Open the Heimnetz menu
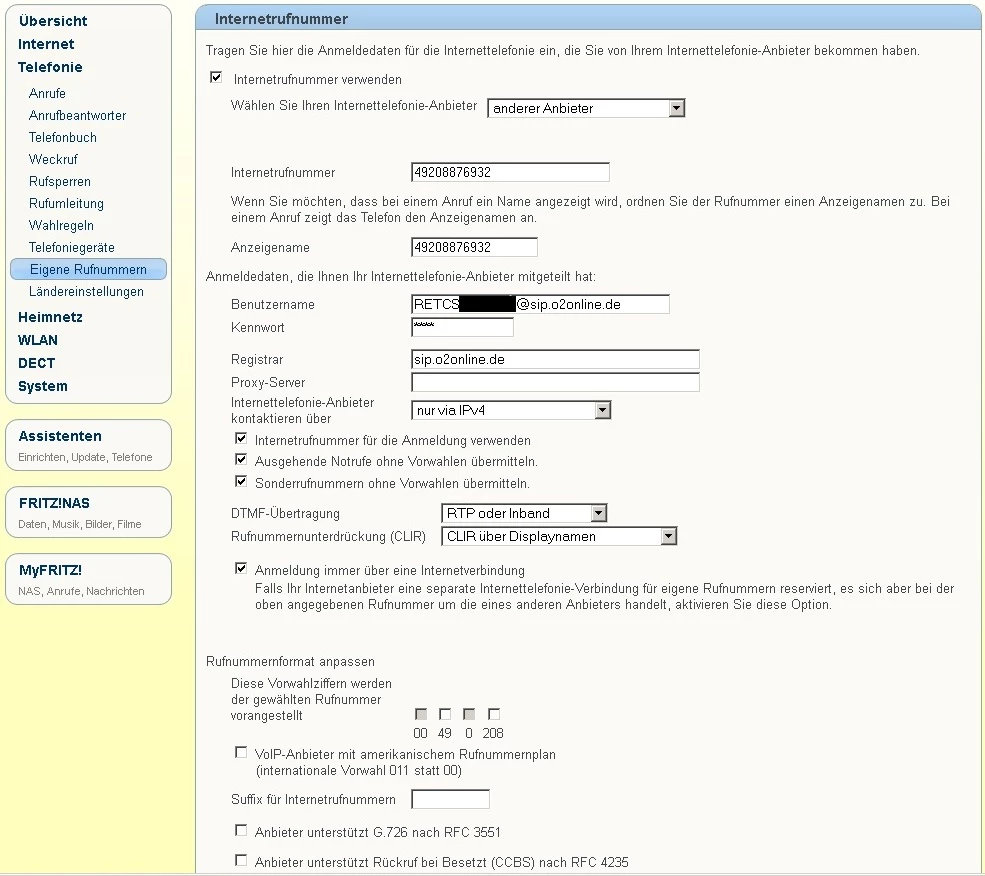This screenshot has height=876, width=985. tap(50, 317)
